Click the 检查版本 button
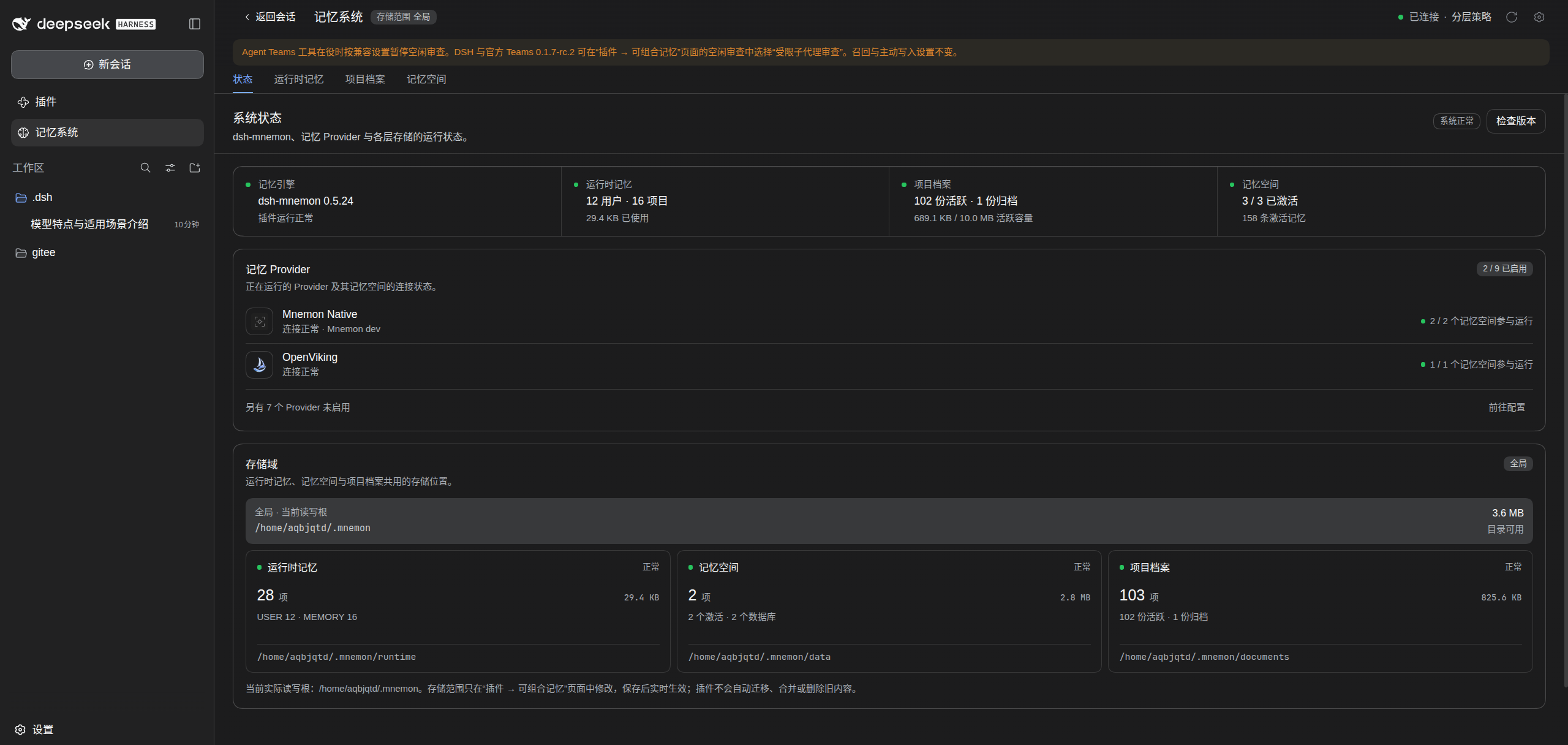 [x=1516, y=121]
